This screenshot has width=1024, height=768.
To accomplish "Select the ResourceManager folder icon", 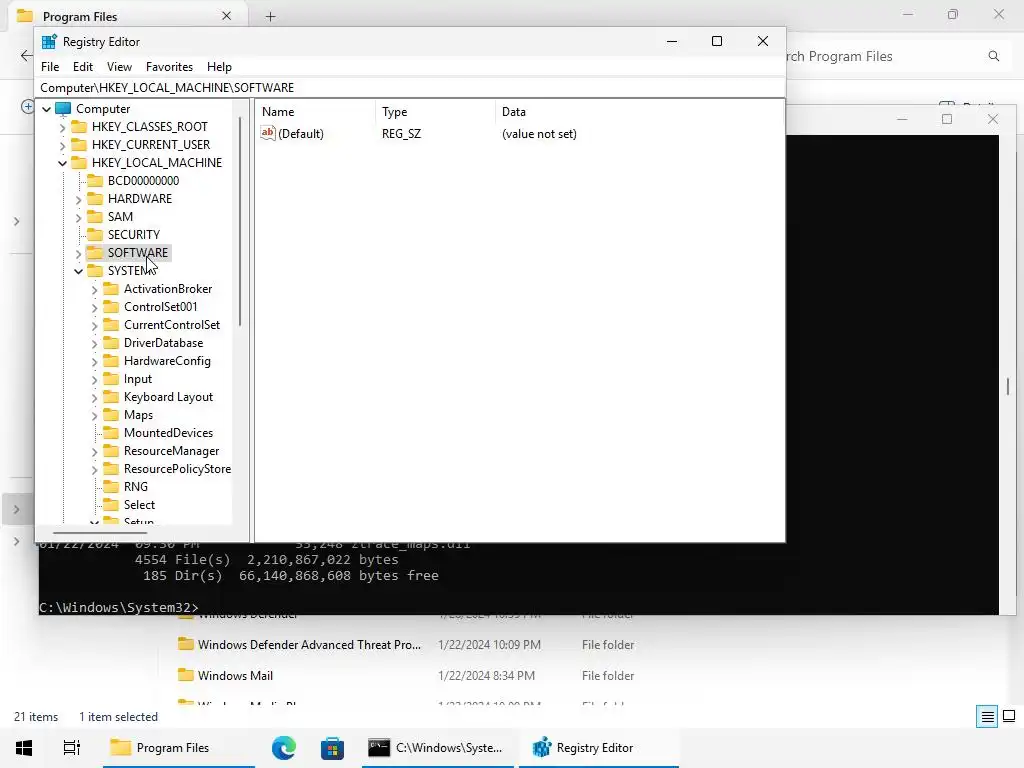I will tap(111, 451).
